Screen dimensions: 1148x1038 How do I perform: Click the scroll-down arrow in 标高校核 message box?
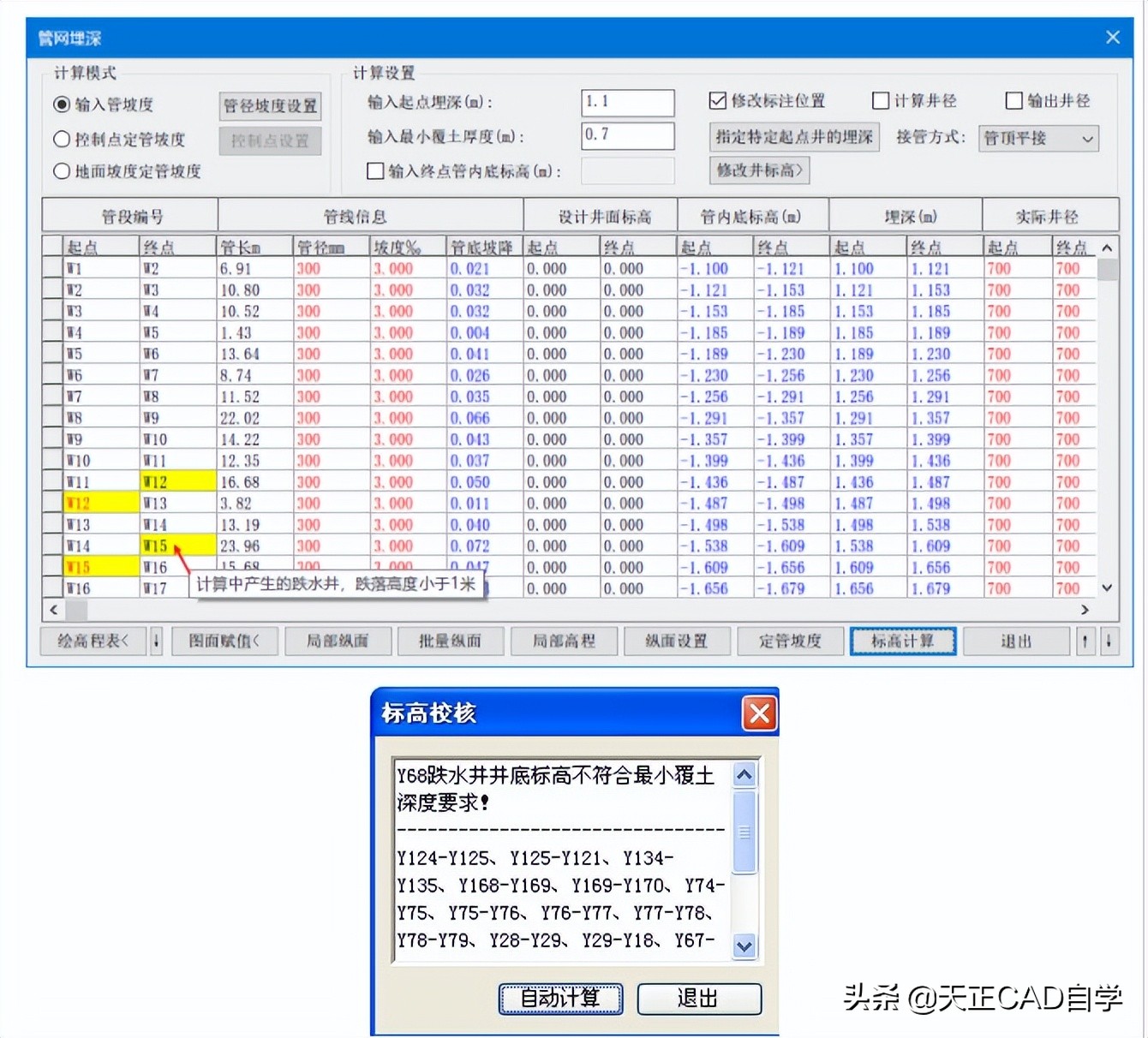point(744,947)
